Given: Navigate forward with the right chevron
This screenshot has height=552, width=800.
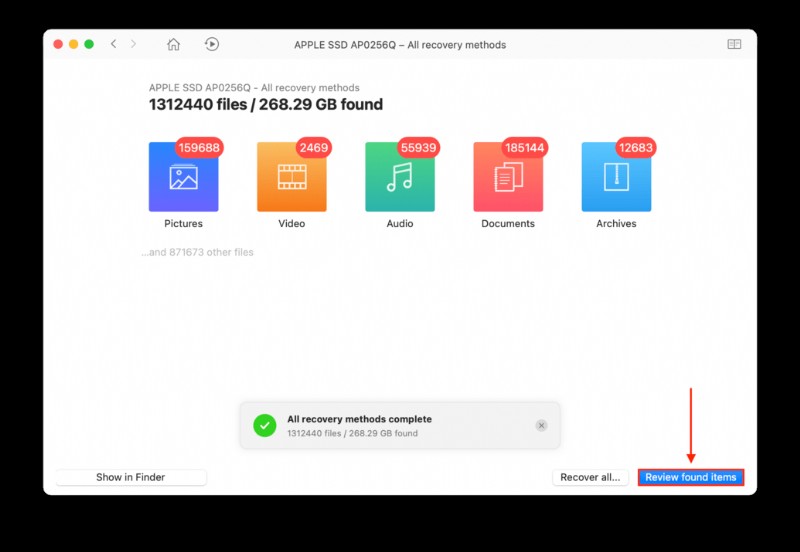Looking at the screenshot, I should [x=134, y=44].
